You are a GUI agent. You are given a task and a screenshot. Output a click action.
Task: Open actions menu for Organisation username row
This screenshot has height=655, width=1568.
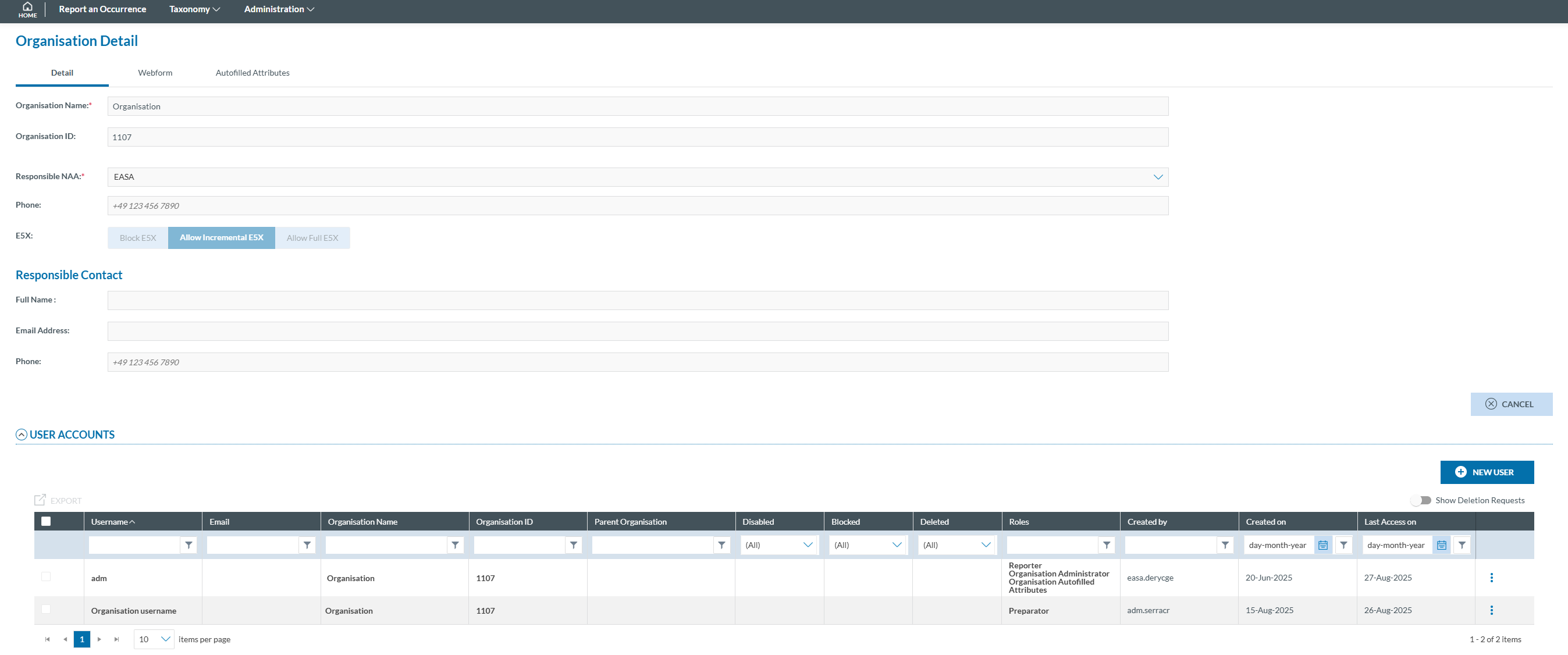click(x=1491, y=610)
